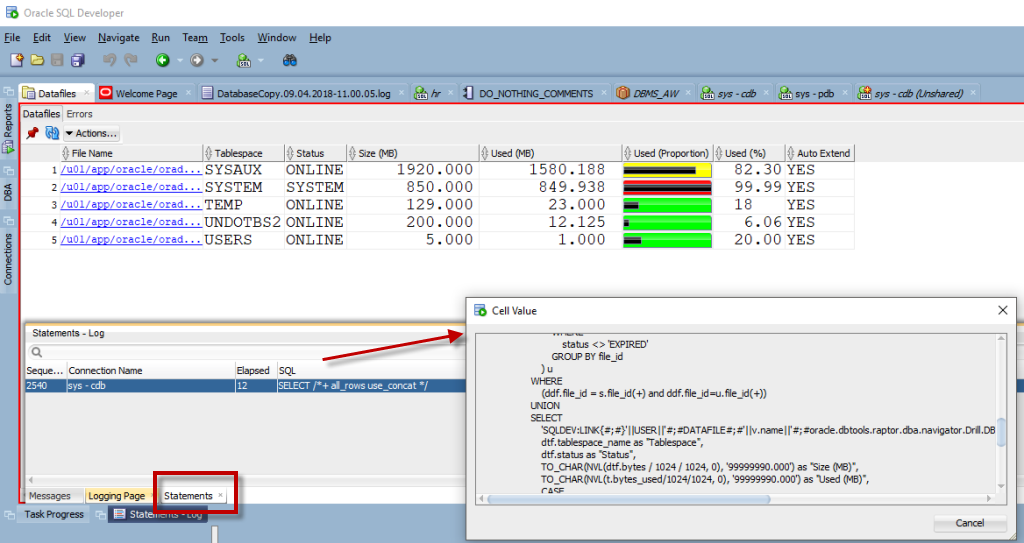1024x543 pixels.
Task: Open UNDOTBS2 datafile path link
Action: 131,222
